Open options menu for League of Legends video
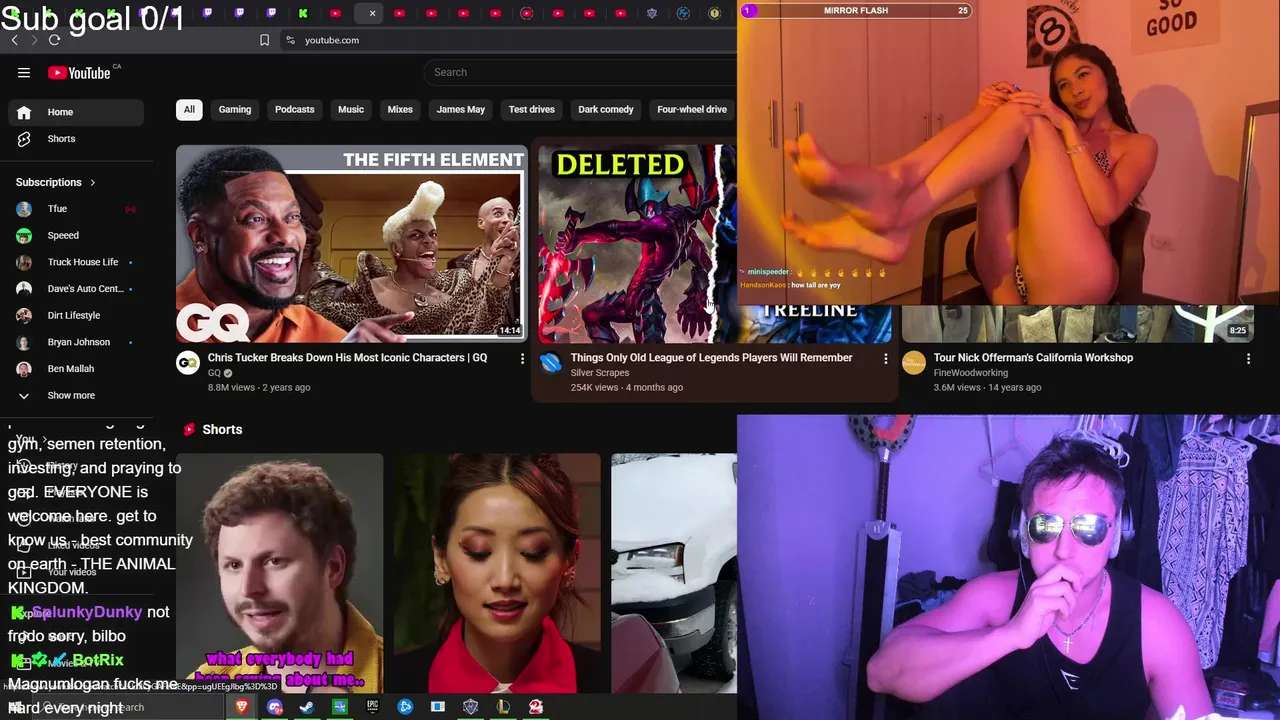Screen dimensions: 1280x720 [885, 359]
